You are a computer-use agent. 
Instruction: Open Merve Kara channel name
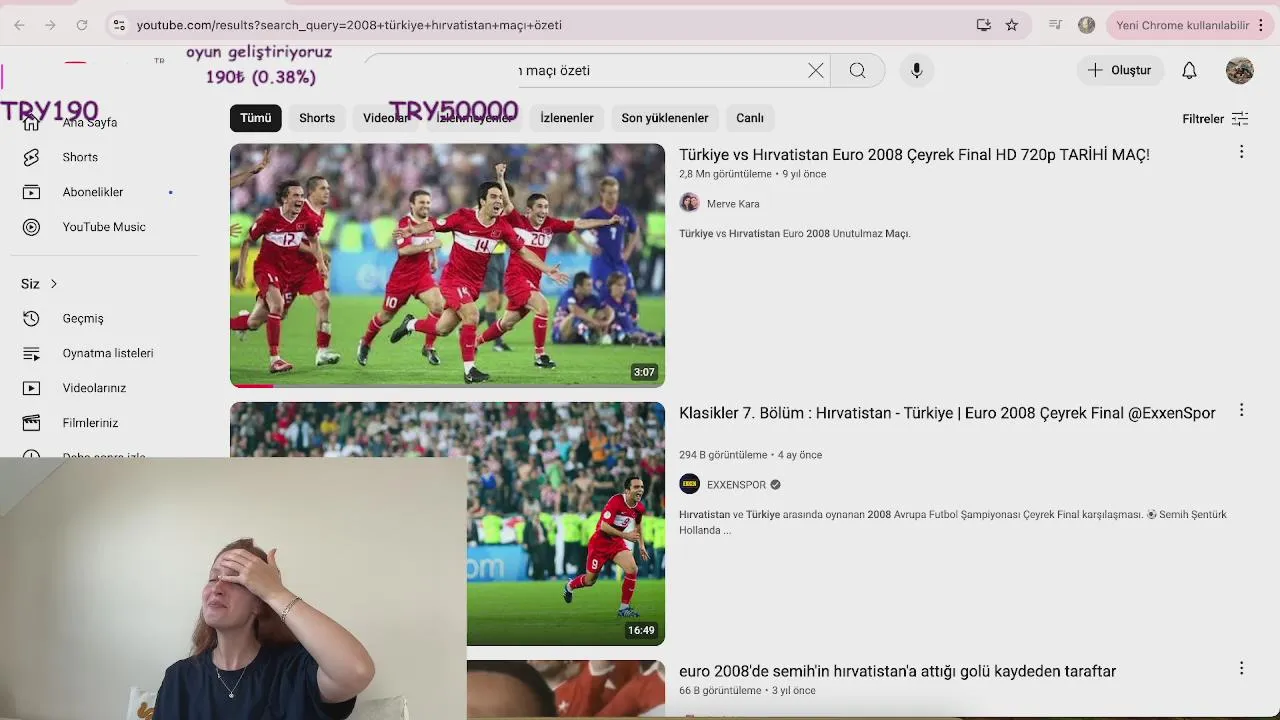733,204
